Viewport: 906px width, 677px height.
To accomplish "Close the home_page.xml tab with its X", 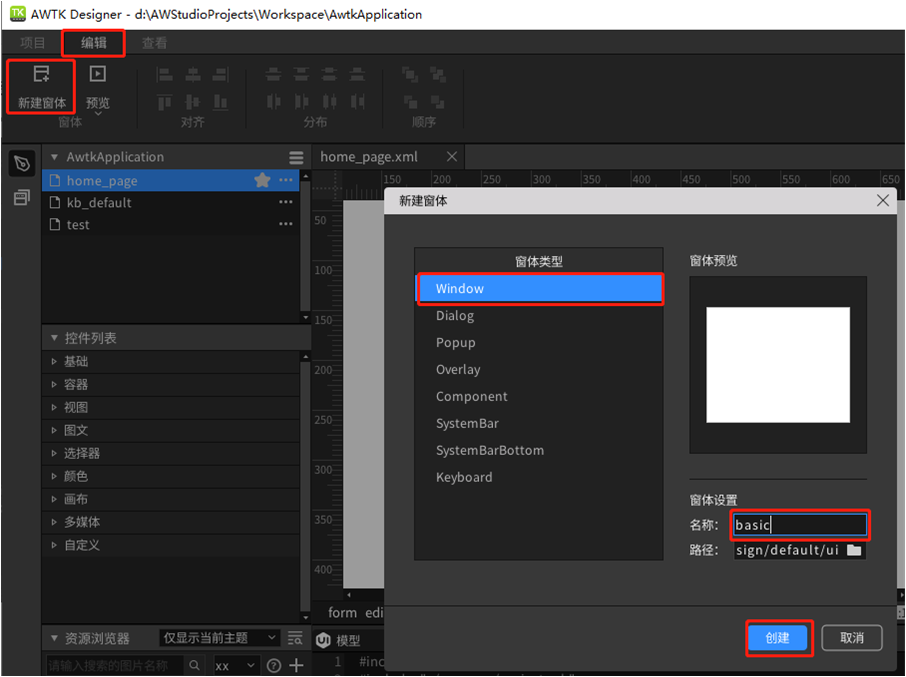I will coord(452,157).
